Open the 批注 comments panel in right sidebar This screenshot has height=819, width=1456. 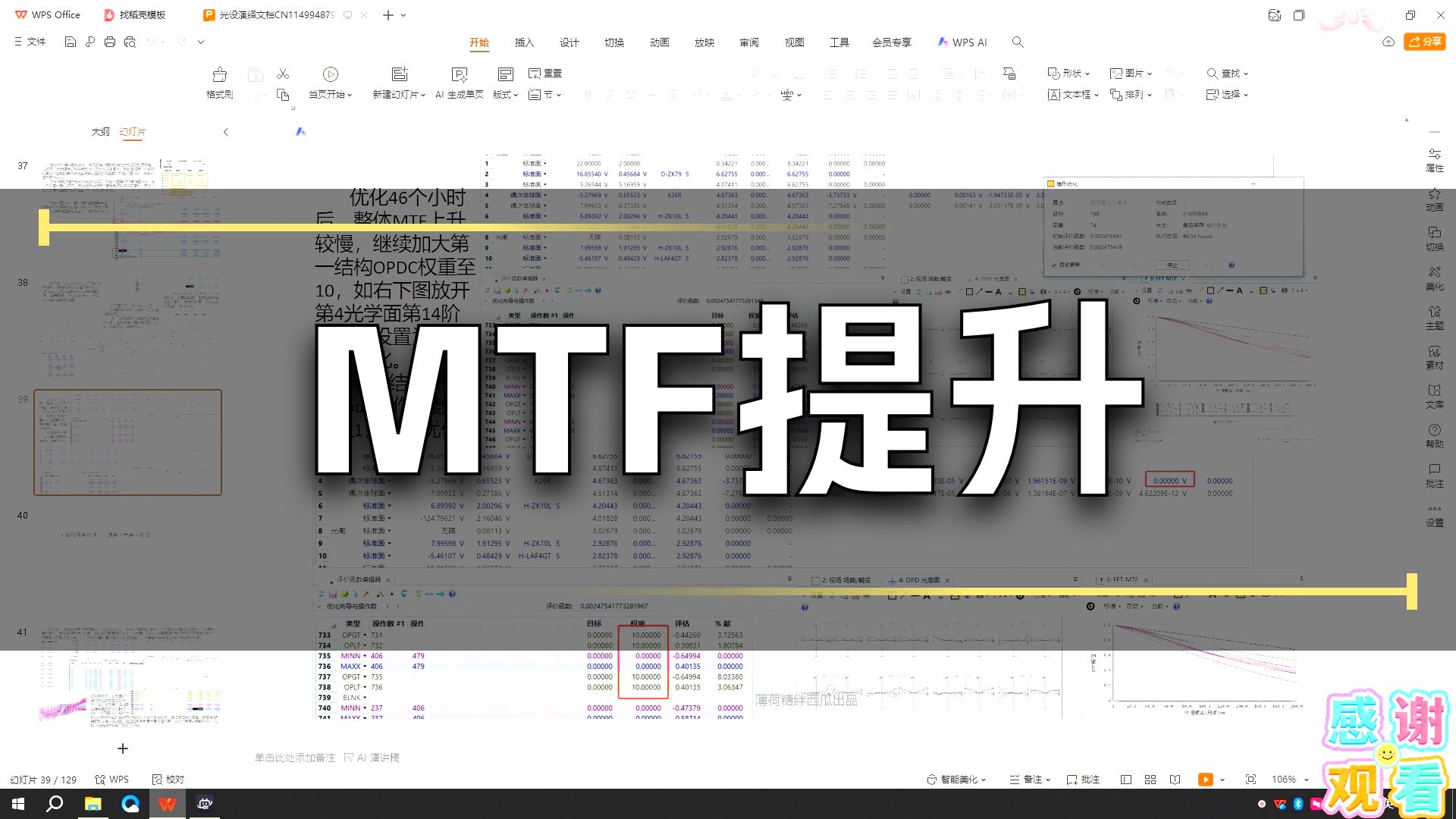(1435, 476)
